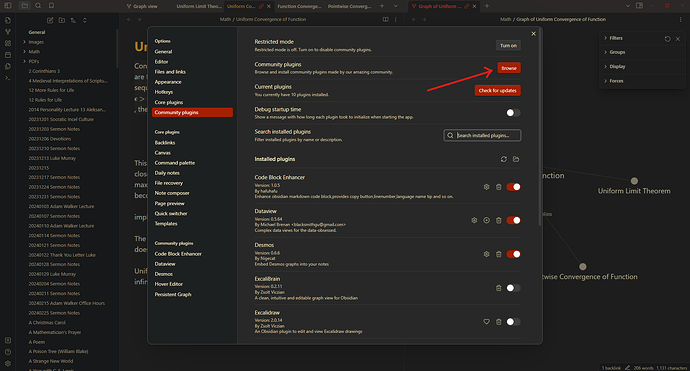The width and height of the screenshot is (690, 371).
Task: Enable the Excalidraw plugin toggle
Action: point(513,322)
